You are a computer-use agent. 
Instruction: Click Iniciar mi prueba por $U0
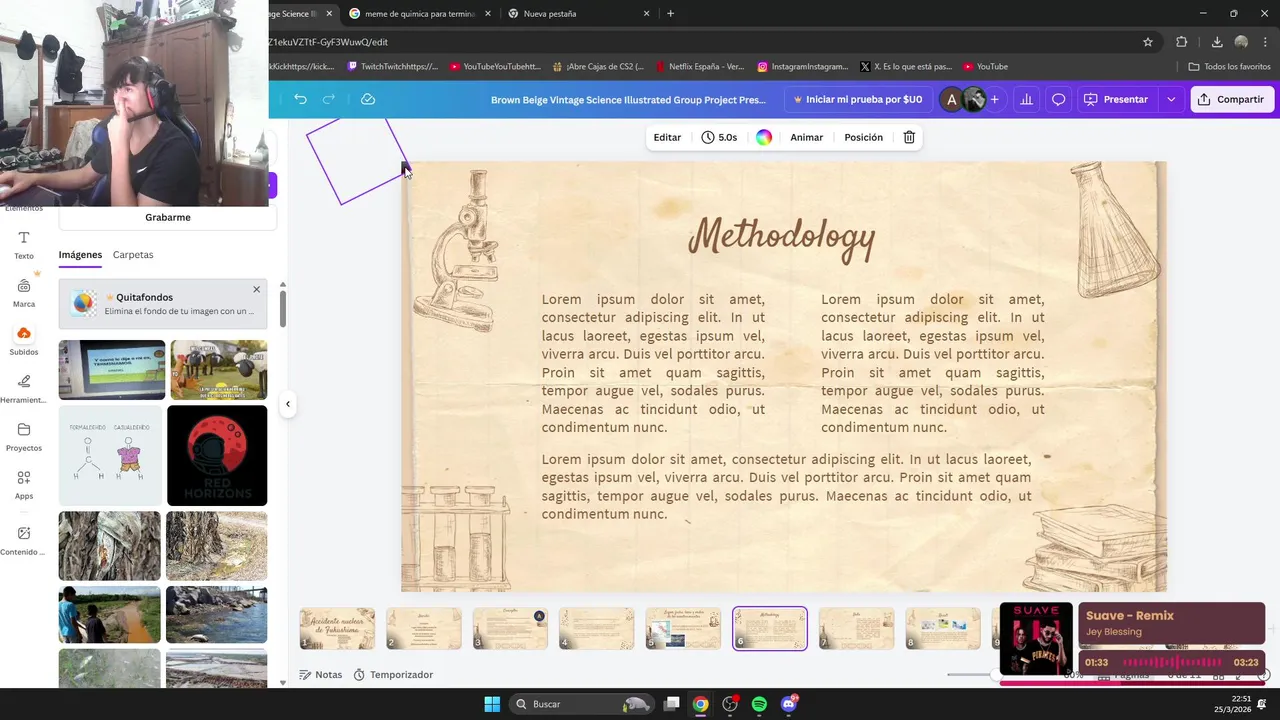[857, 99]
